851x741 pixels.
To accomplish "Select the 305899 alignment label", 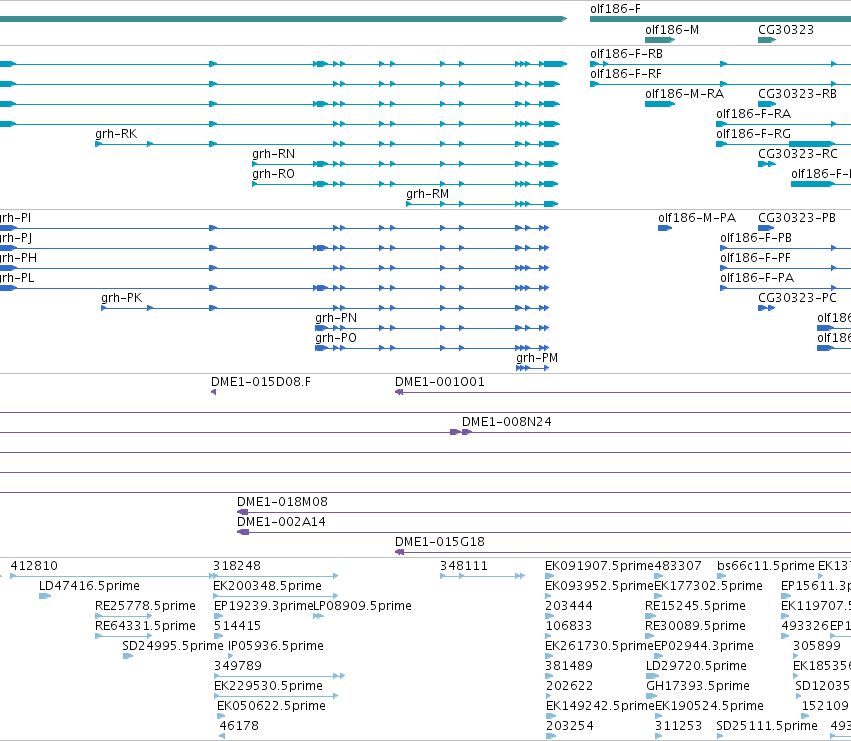I will (x=817, y=646).
